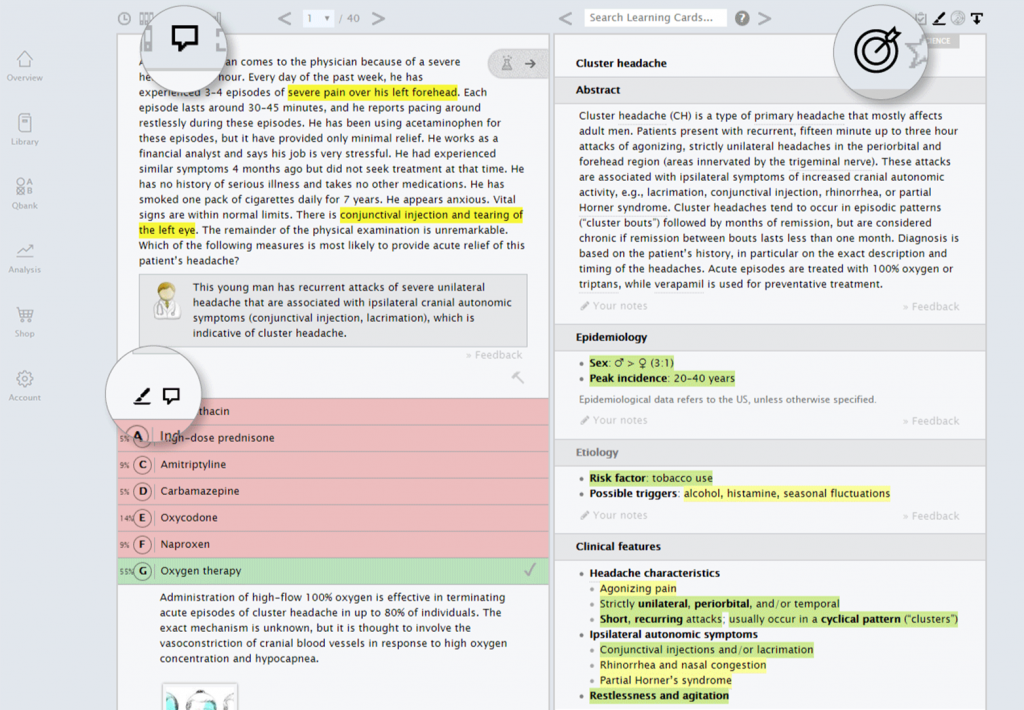Click 'Restlessness and agitation' bullet
Image resolution: width=1024 pixels, height=710 pixels.
tap(659, 696)
